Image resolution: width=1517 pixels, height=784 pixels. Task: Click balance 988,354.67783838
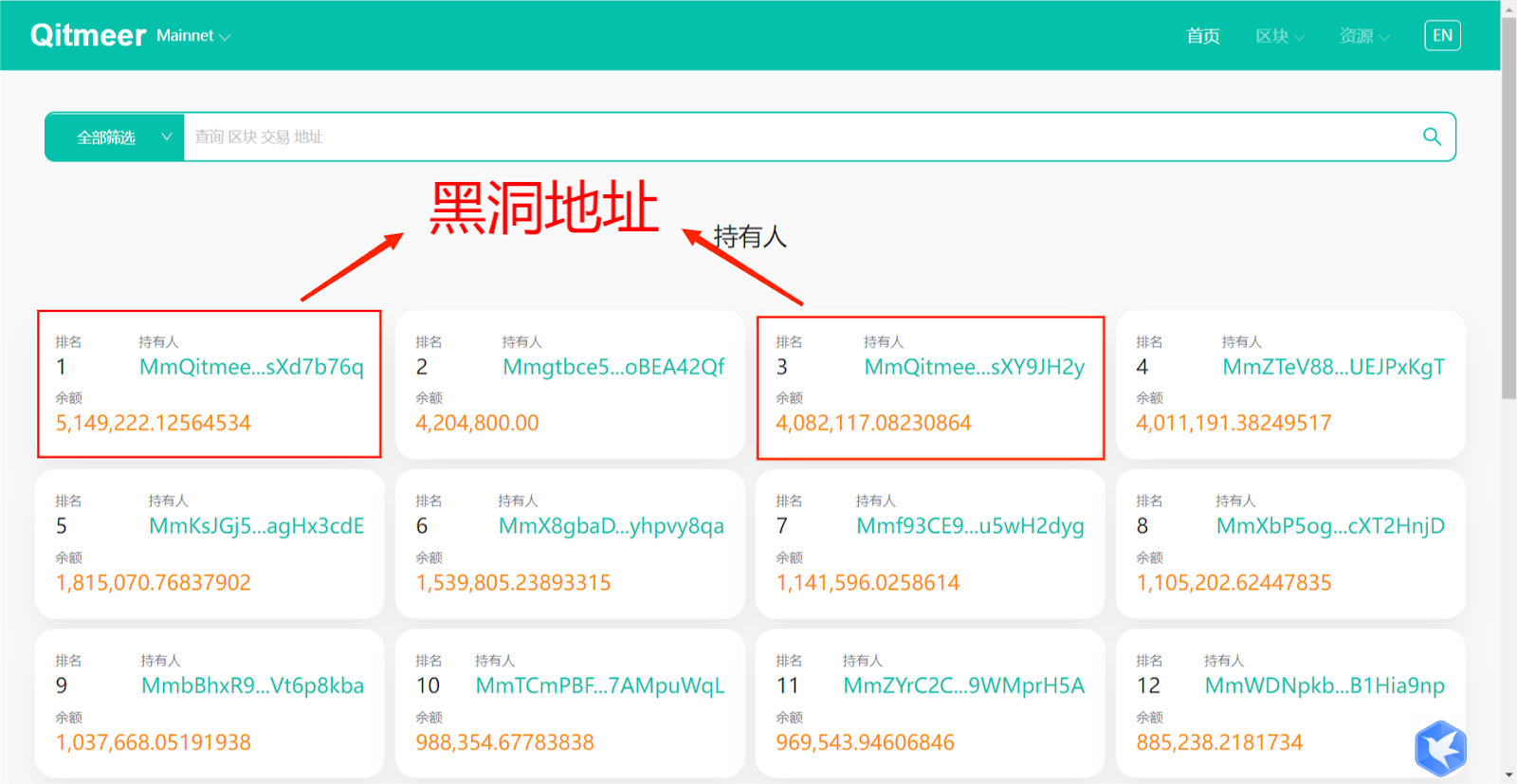(504, 742)
